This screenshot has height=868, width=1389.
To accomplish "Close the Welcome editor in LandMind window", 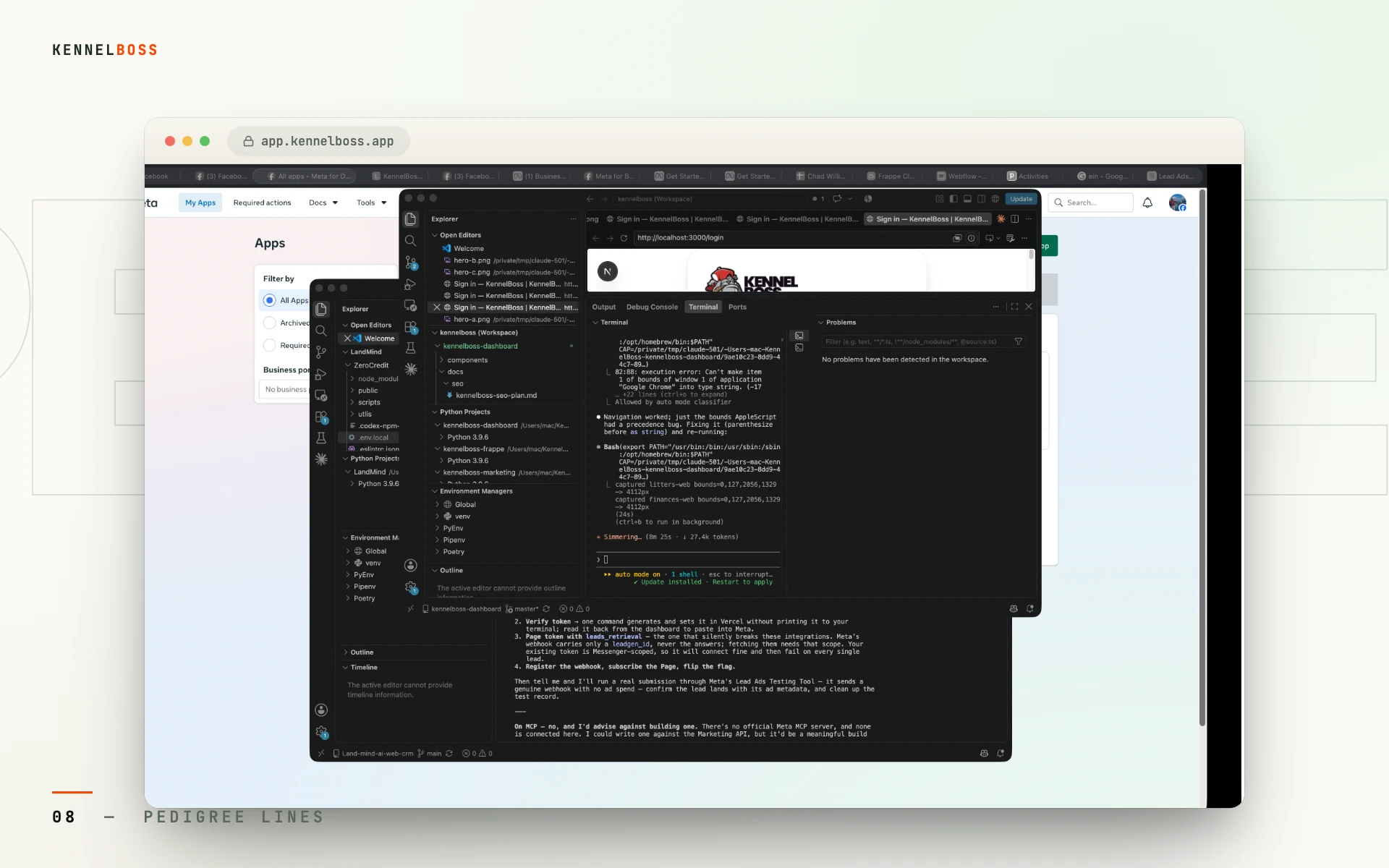I will [x=347, y=339].
